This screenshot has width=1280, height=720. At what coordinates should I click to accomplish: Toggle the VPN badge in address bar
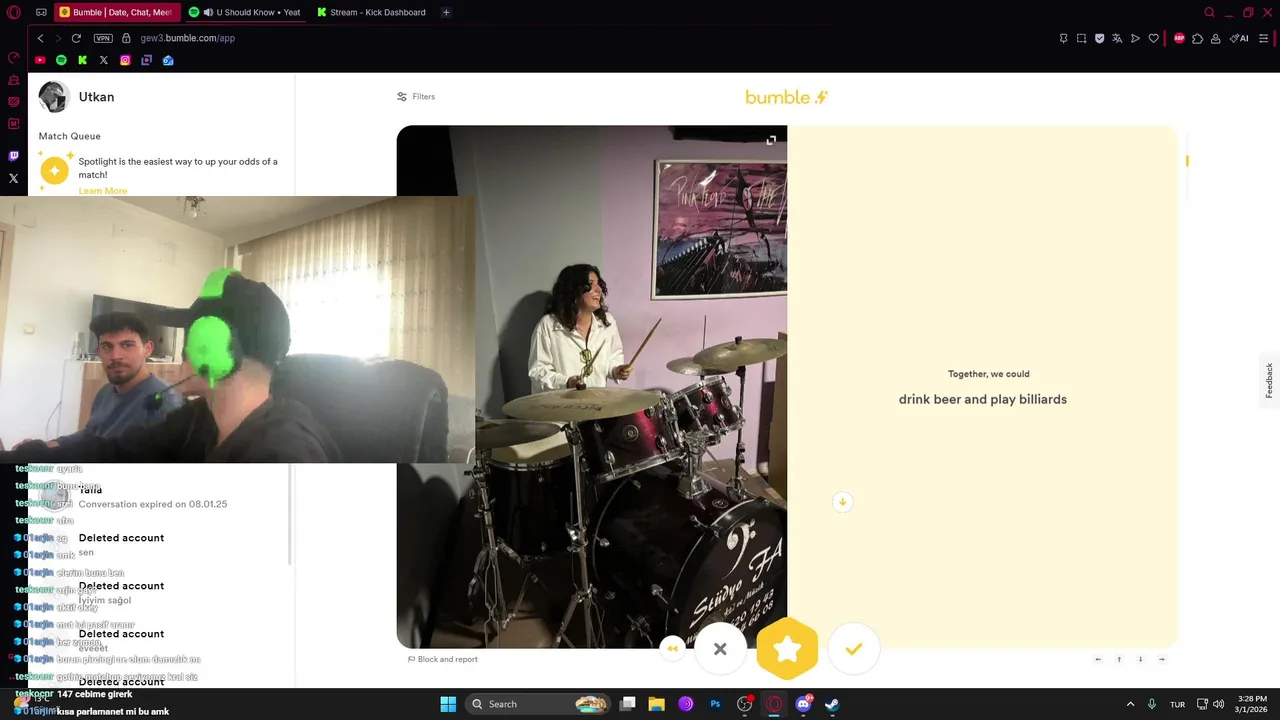(x=103, y=38)
